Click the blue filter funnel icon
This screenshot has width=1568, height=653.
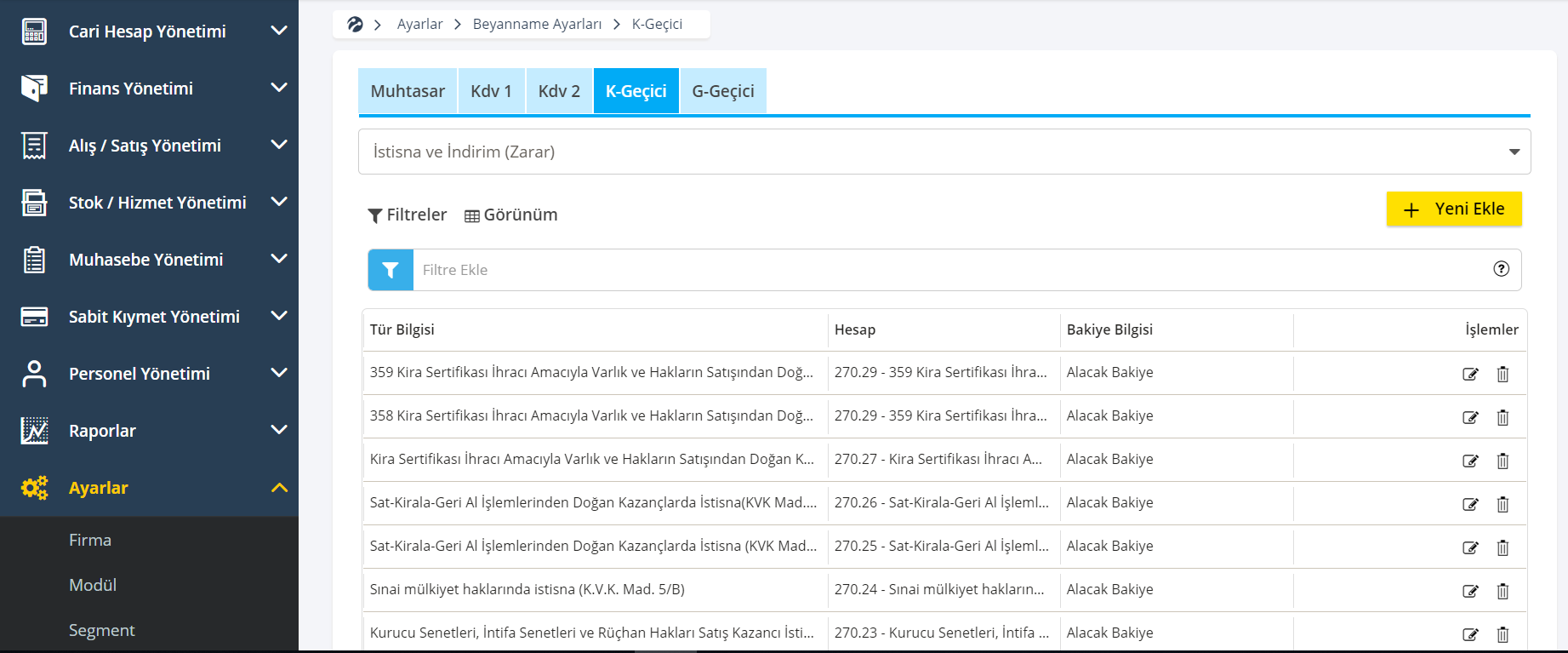coord(391,270)
